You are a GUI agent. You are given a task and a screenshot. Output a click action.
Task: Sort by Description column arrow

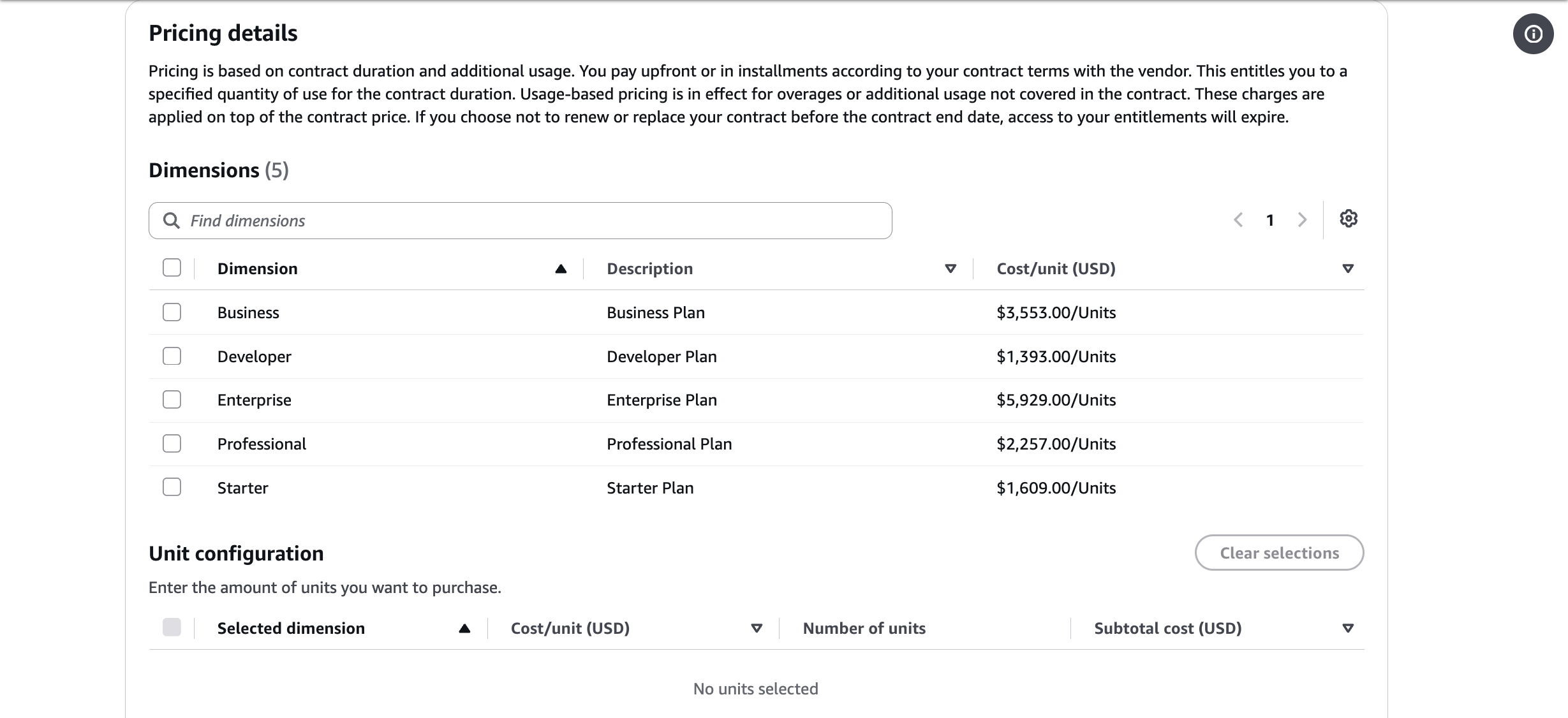click(x=950, y=269)
